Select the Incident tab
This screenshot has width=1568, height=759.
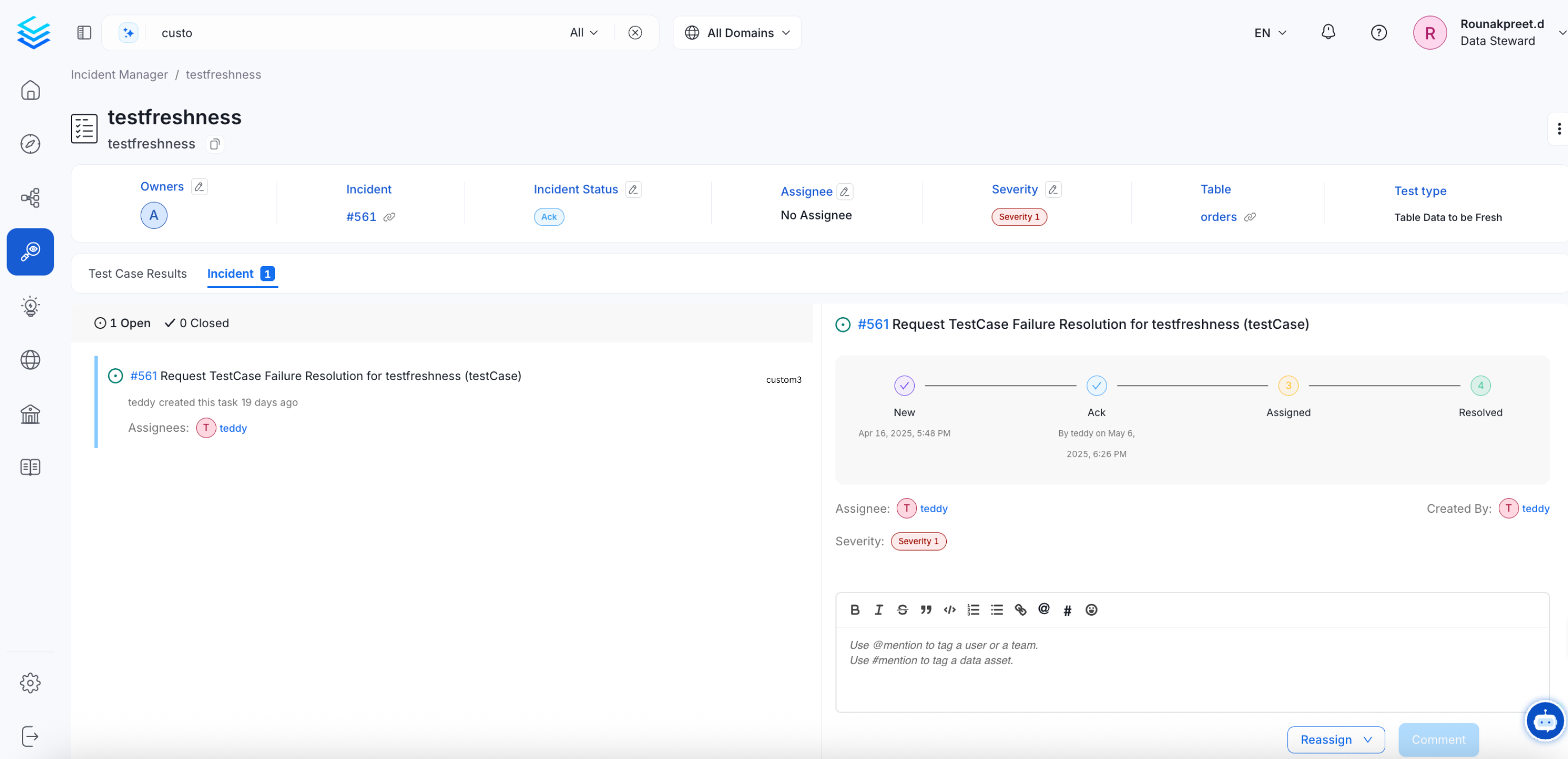click(x=230, y=273)
